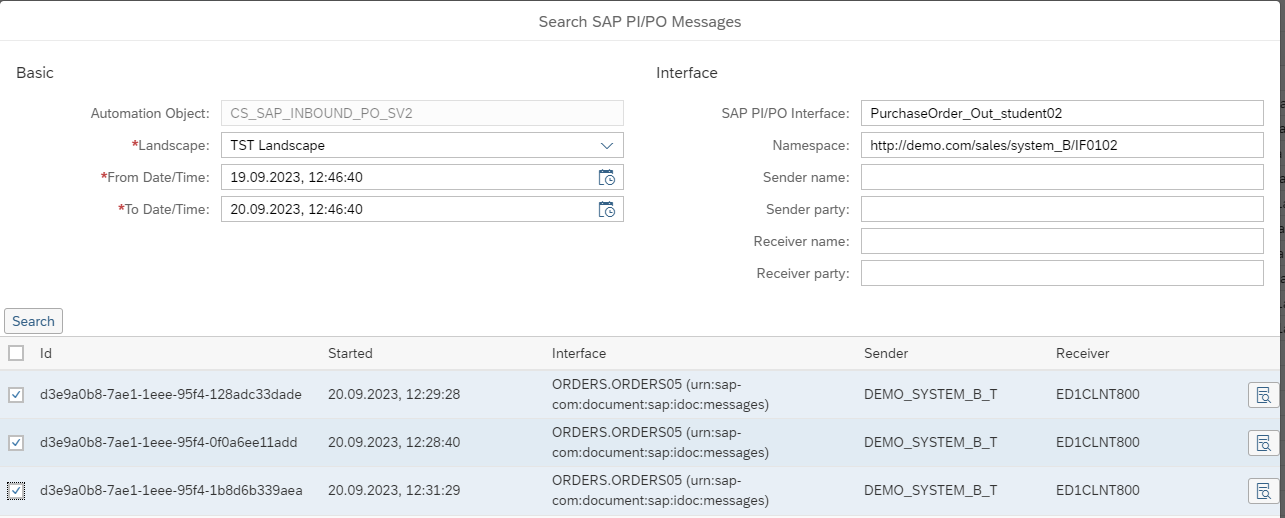Image resolution: width=1285 pixels, height=518 pixels.
Task: Click the disabled Automation Object field
Action: [422, 113]
